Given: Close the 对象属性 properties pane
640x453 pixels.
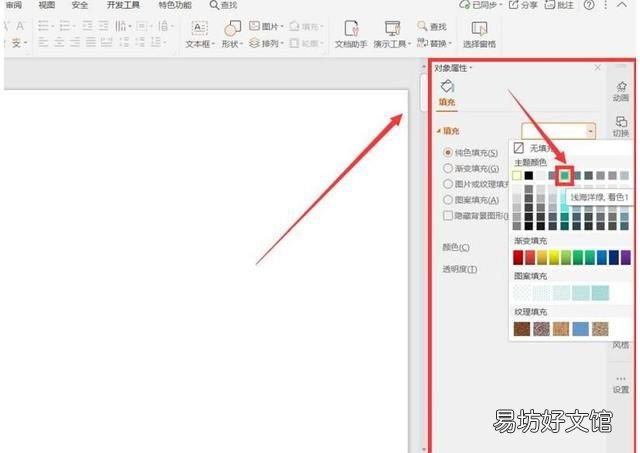Looking at the screenshot, I should 598,68.
